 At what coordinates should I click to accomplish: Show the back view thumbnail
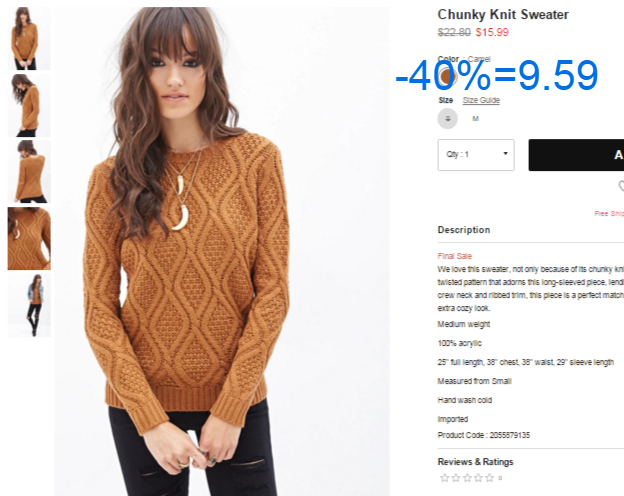click(29, 172)
